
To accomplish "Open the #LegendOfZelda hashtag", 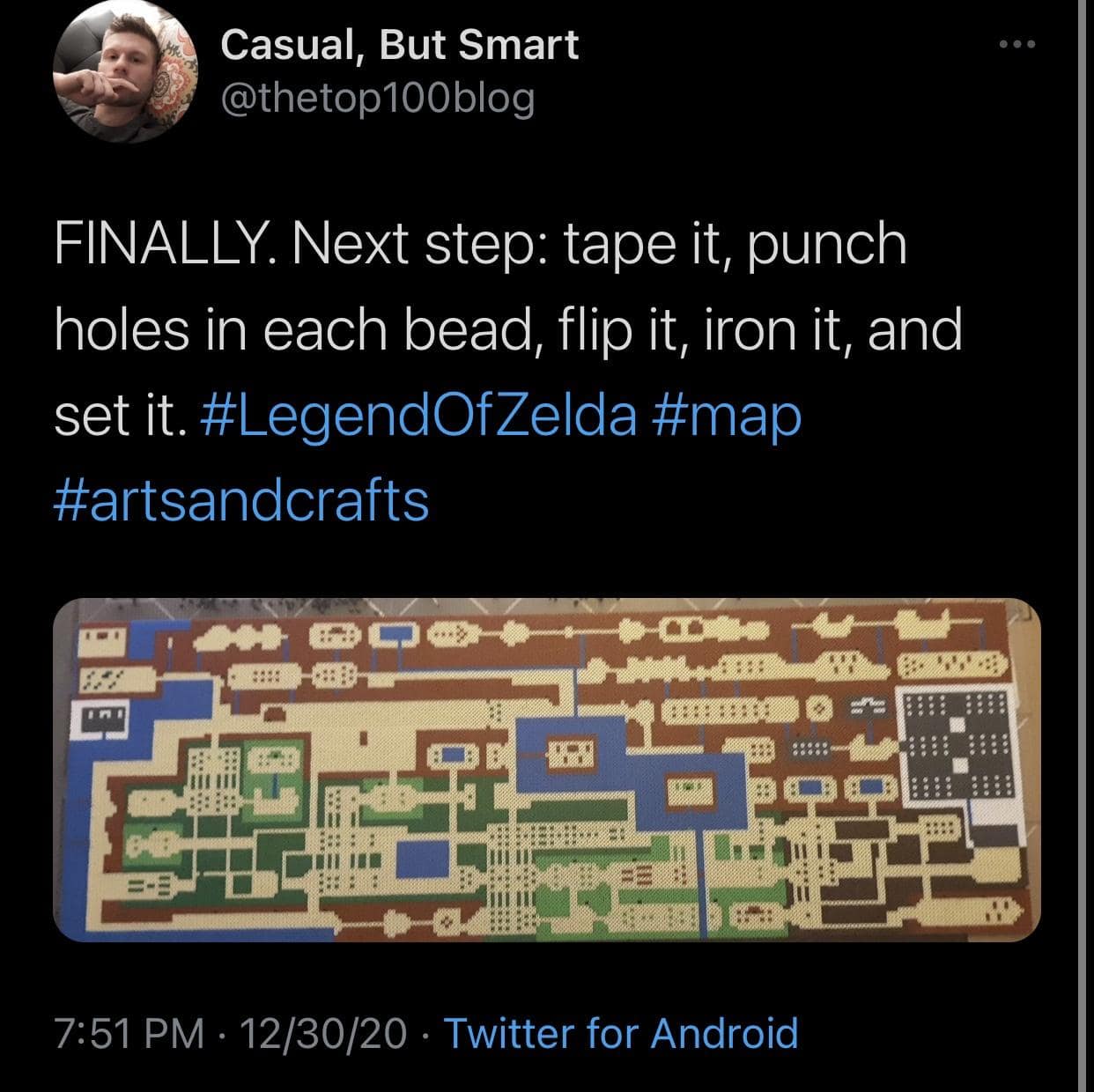I will pos(420,416).
